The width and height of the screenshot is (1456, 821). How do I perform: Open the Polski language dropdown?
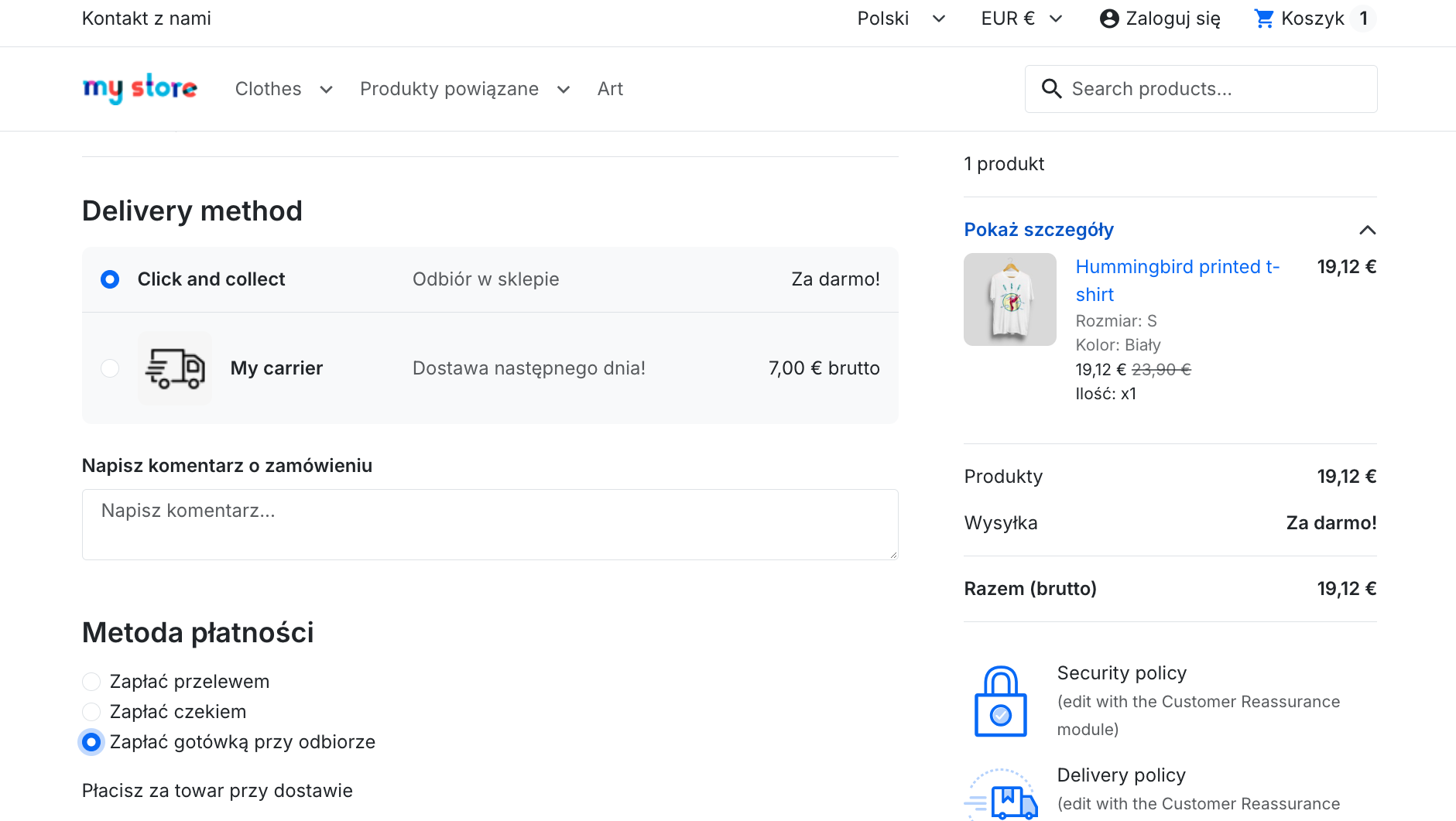(x=902, y=19)
